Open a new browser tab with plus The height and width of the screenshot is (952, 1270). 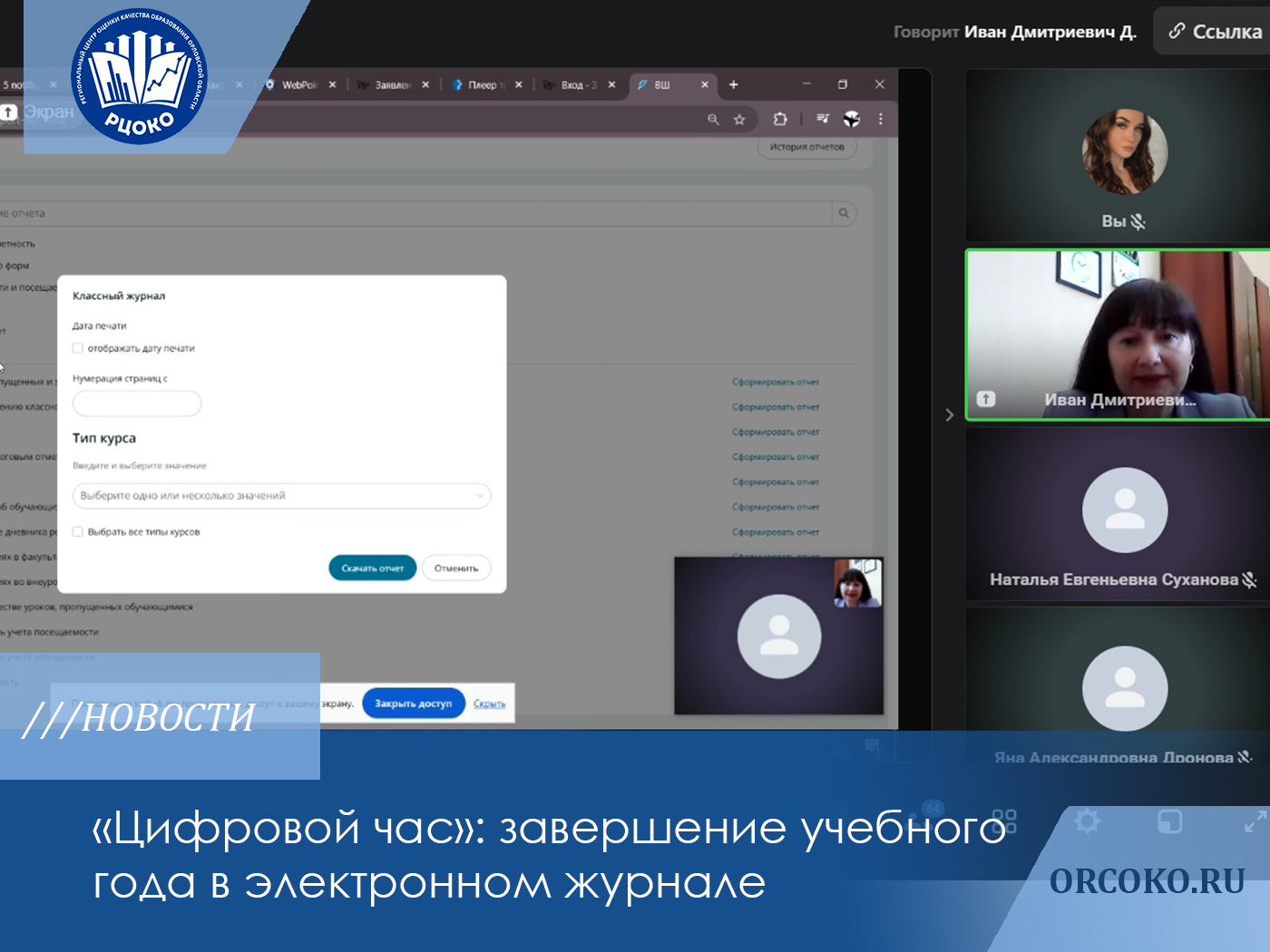733,84
